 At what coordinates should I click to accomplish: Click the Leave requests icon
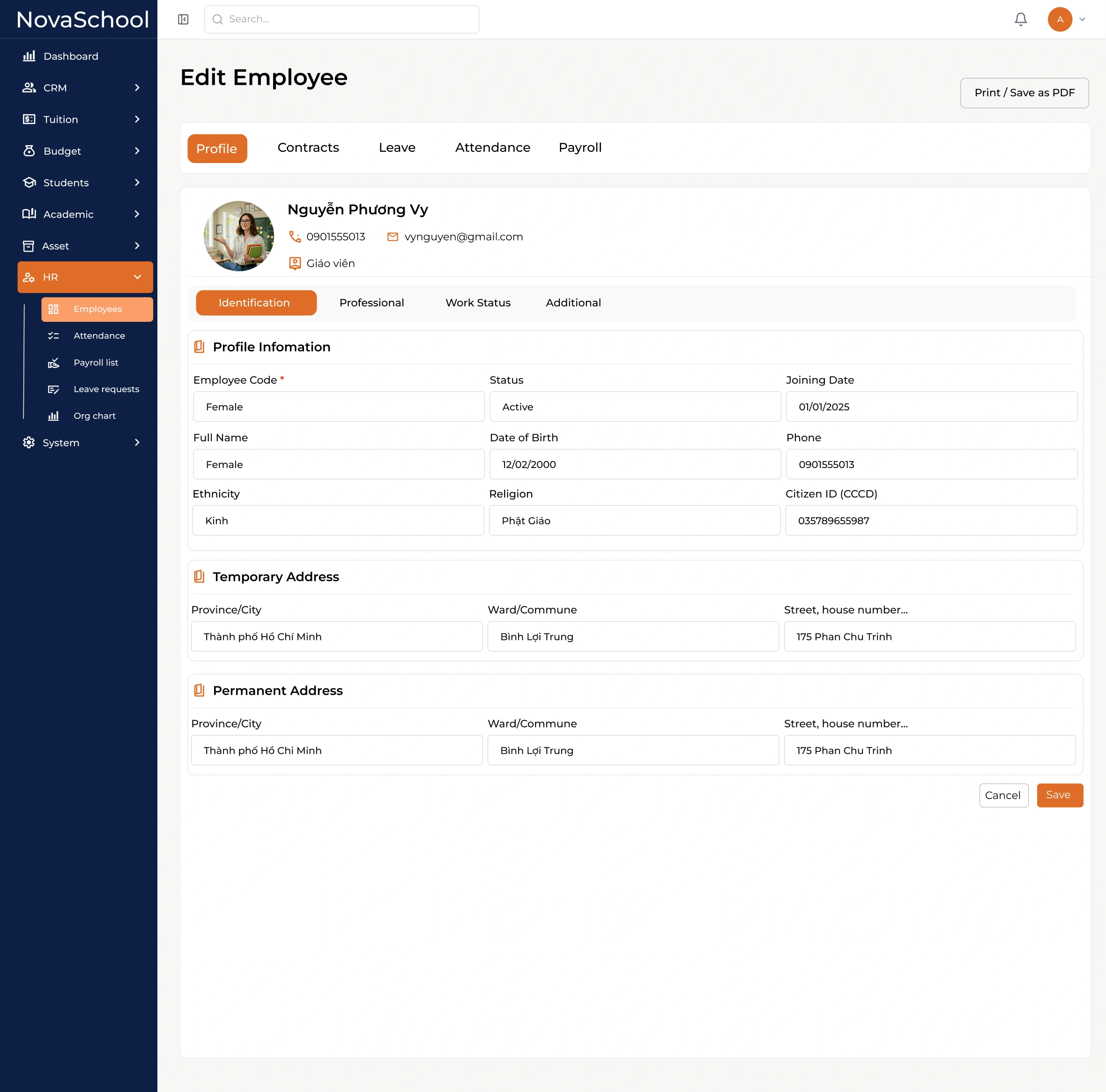[53, 389]
